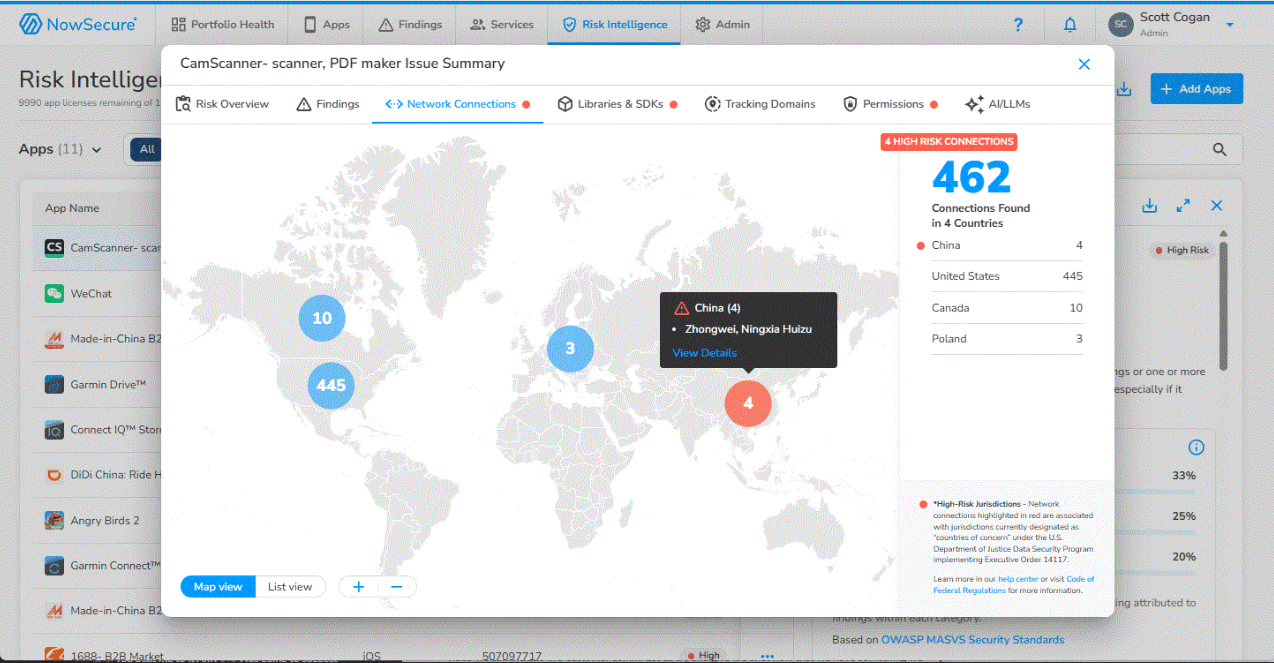Click the search magnifier icon
Image resolution: width=1274 pixels, height=663 pixels.
1219,149
